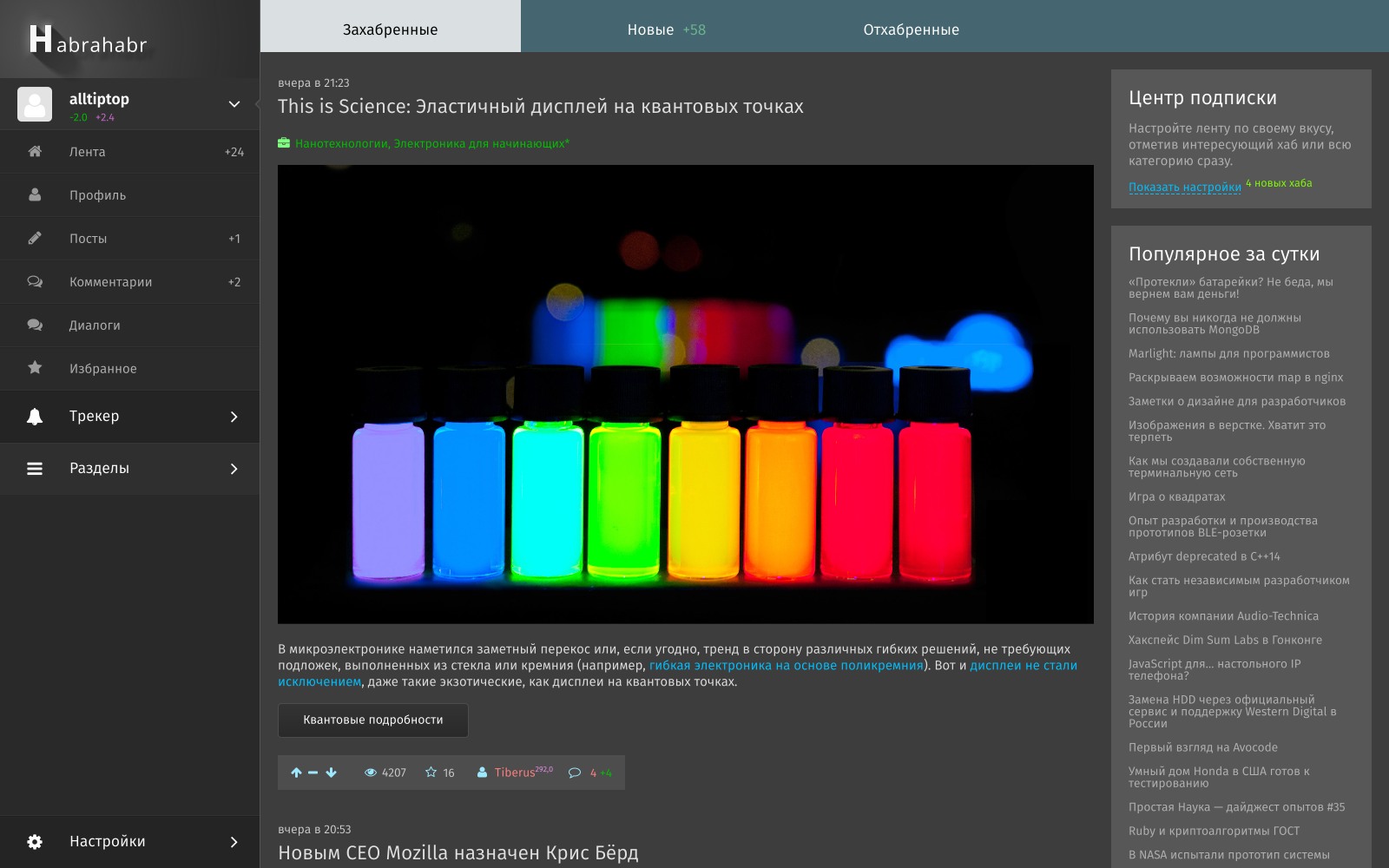Open popular post about MongoDB

pos(1215,324)
